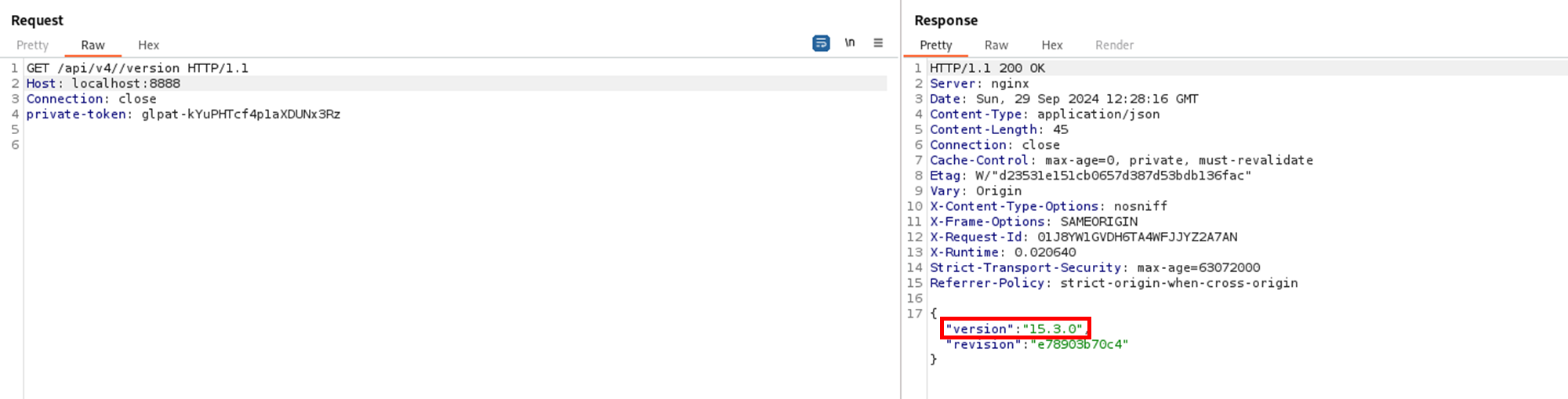Click the Content-Type: application/json header
The image size is (1568, 399).
coord(1044,114)
